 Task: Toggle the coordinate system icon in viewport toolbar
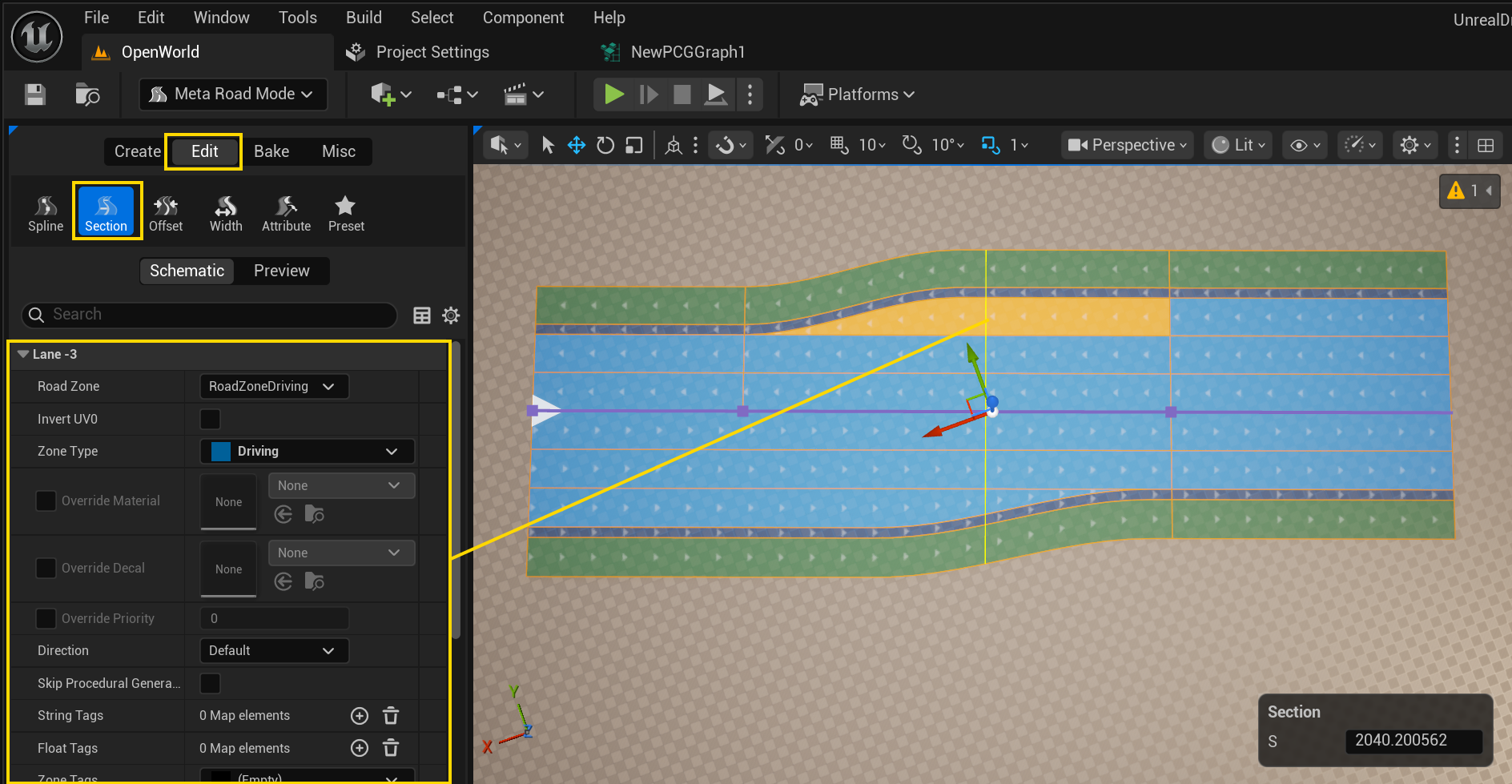tap(674, 145)
